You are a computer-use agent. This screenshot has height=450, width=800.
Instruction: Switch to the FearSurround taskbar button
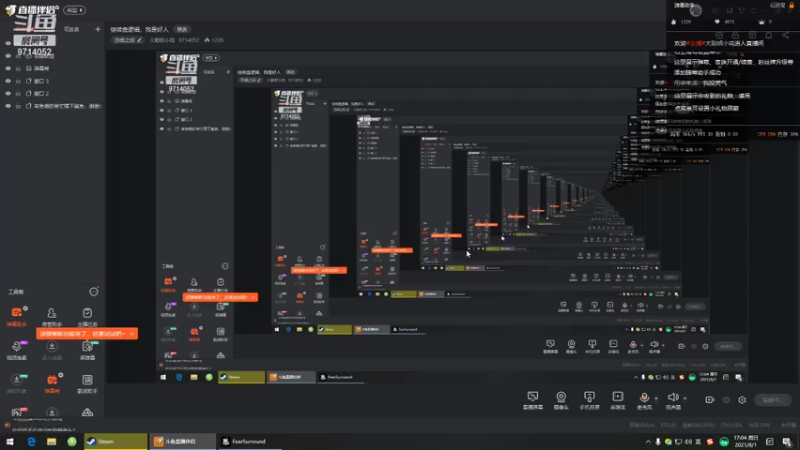pos(249,442)
